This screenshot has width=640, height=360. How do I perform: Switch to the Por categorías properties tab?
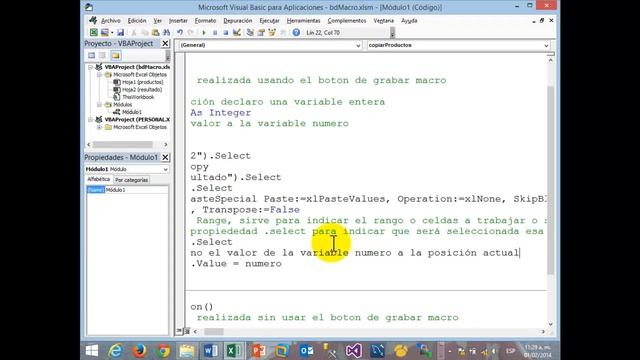point(131,180)
